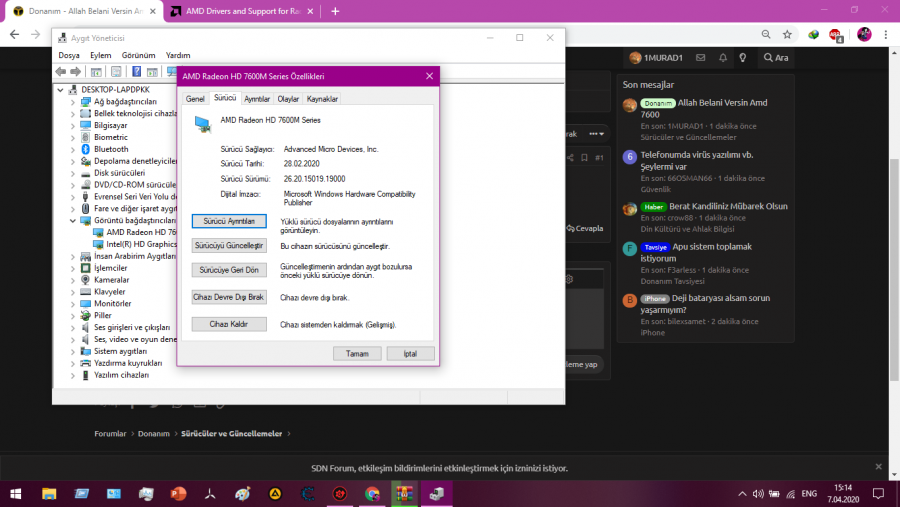Open the Chrome profile avatar
900x507 pixels.
[x=864, y=34]
